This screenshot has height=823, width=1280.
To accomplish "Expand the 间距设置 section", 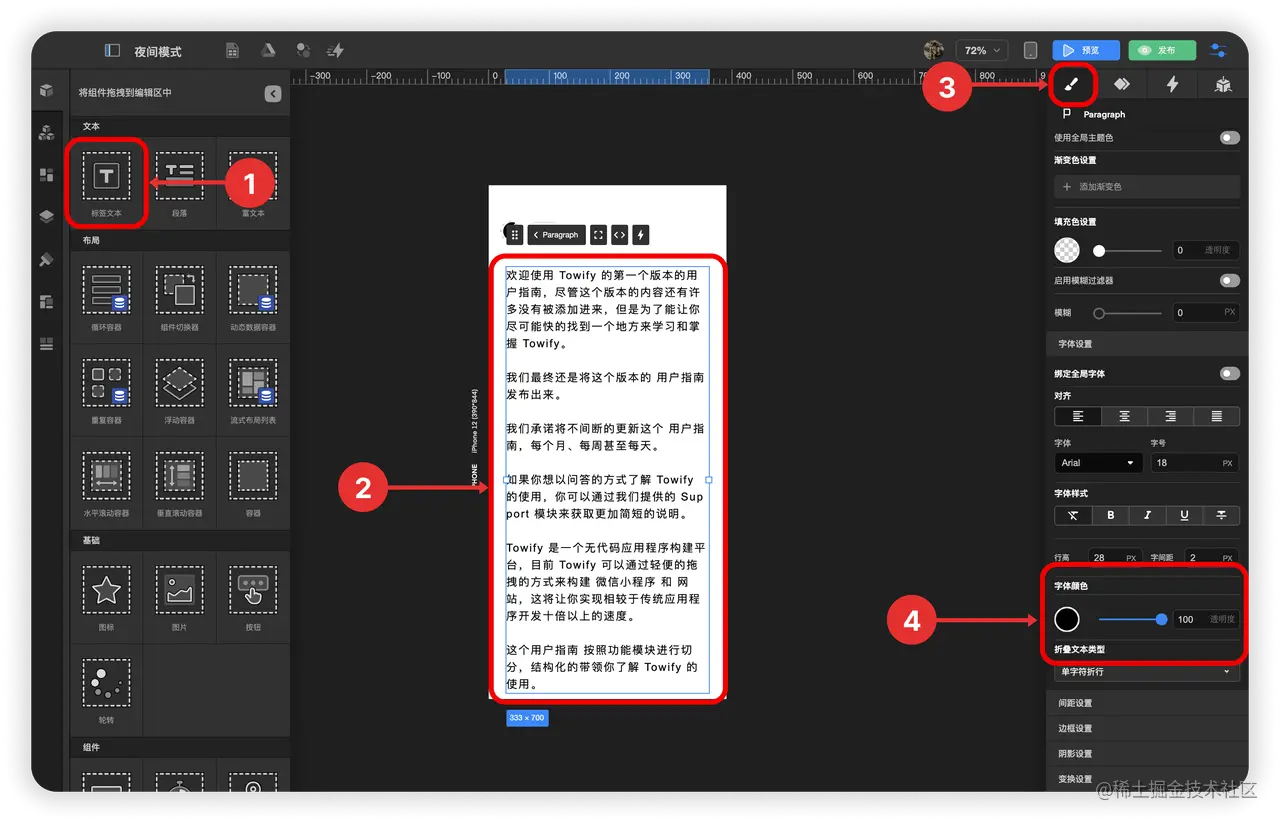I will pyautogui.click(x=1147, y=703).
